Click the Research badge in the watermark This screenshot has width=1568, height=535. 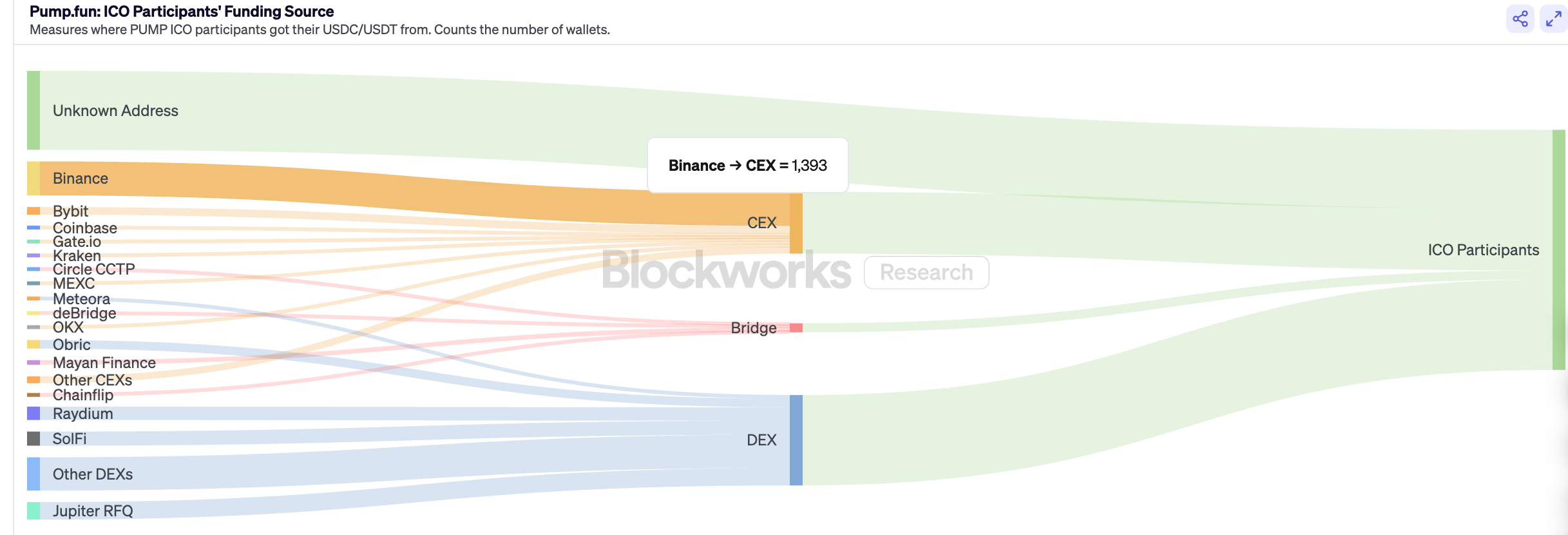tap(926, 273)
